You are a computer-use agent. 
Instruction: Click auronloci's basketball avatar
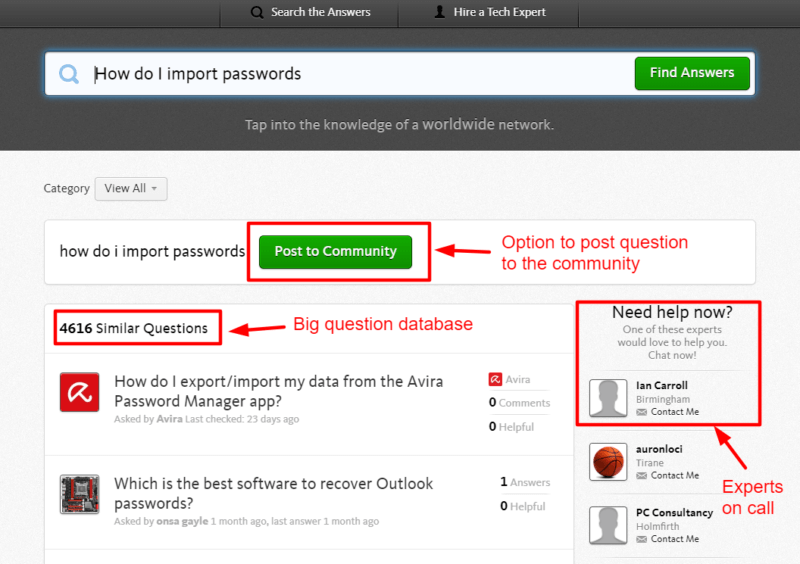pos(608,462)
